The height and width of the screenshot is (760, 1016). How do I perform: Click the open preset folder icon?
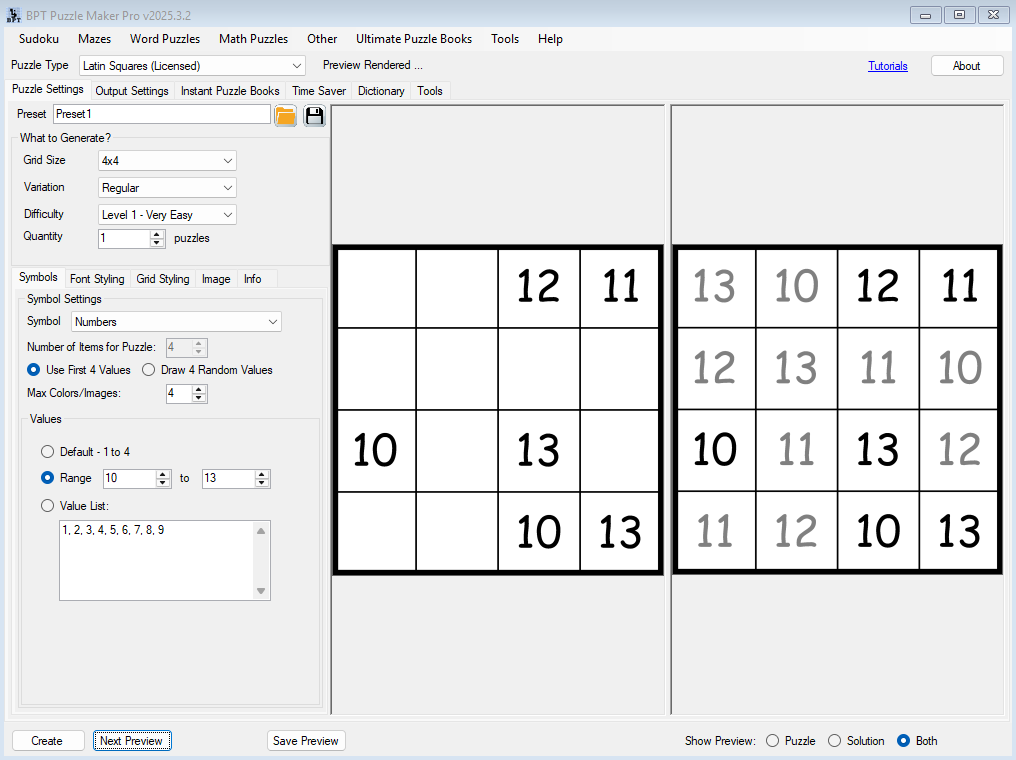click(x=286, y=115)
